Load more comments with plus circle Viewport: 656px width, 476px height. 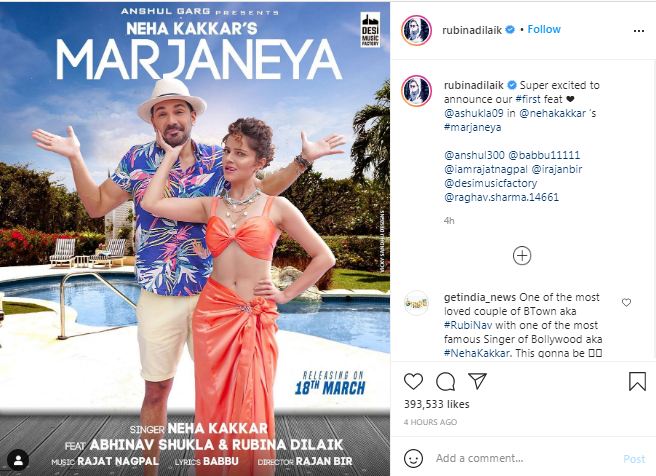(522, 256)
